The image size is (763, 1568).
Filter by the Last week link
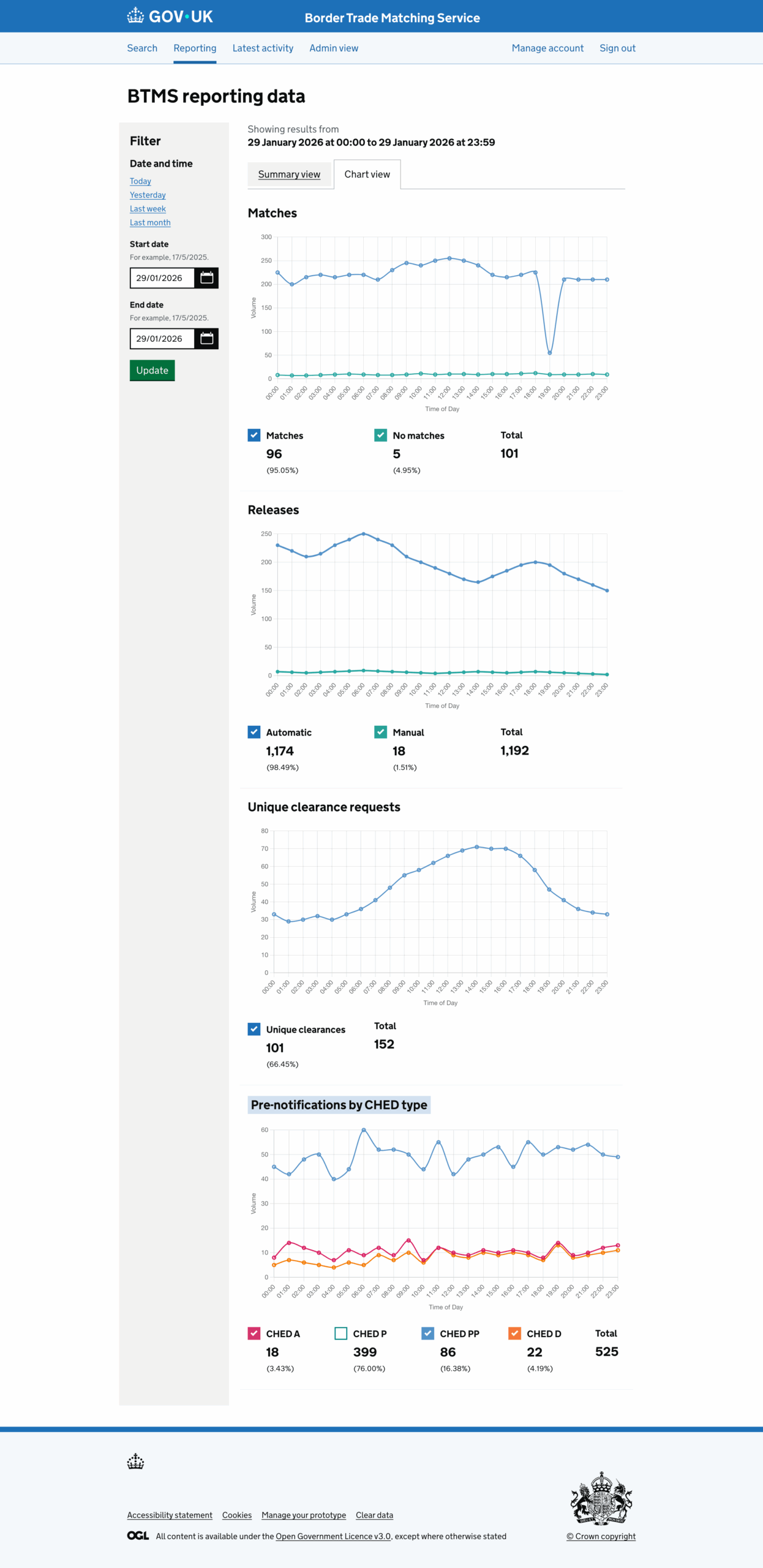point(148,209)
